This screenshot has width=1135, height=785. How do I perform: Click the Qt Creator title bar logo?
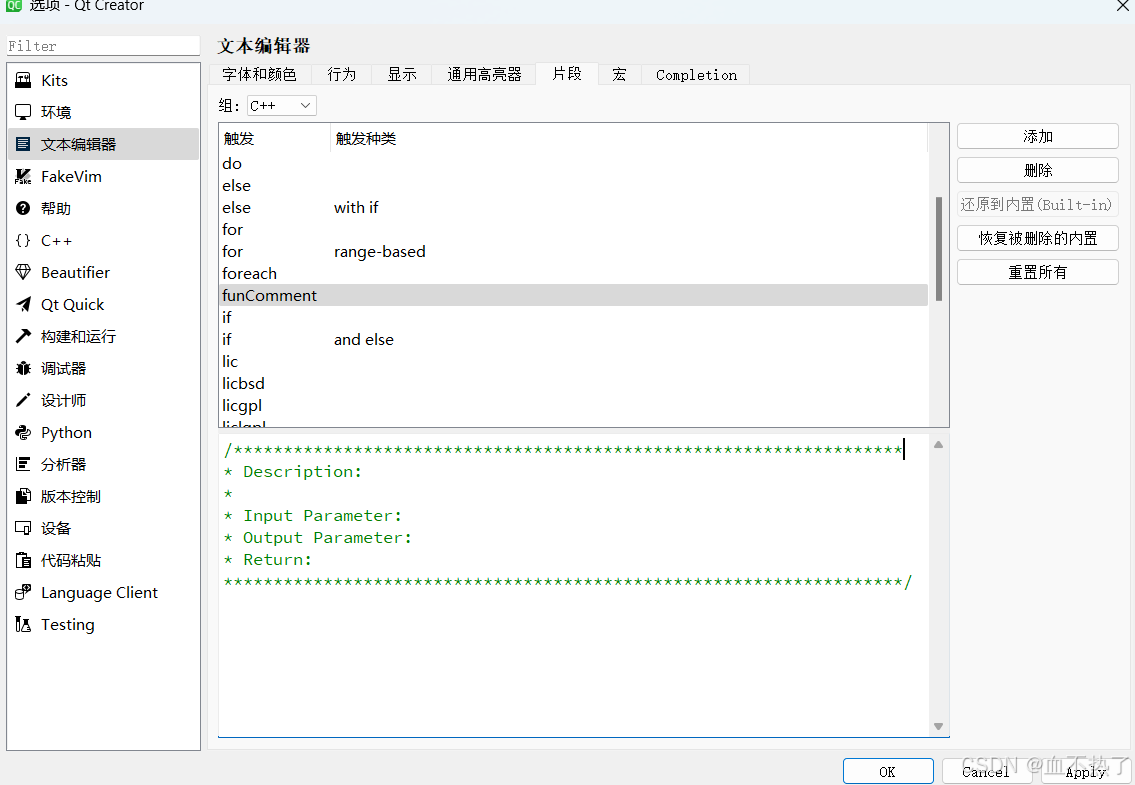point(13,4)
